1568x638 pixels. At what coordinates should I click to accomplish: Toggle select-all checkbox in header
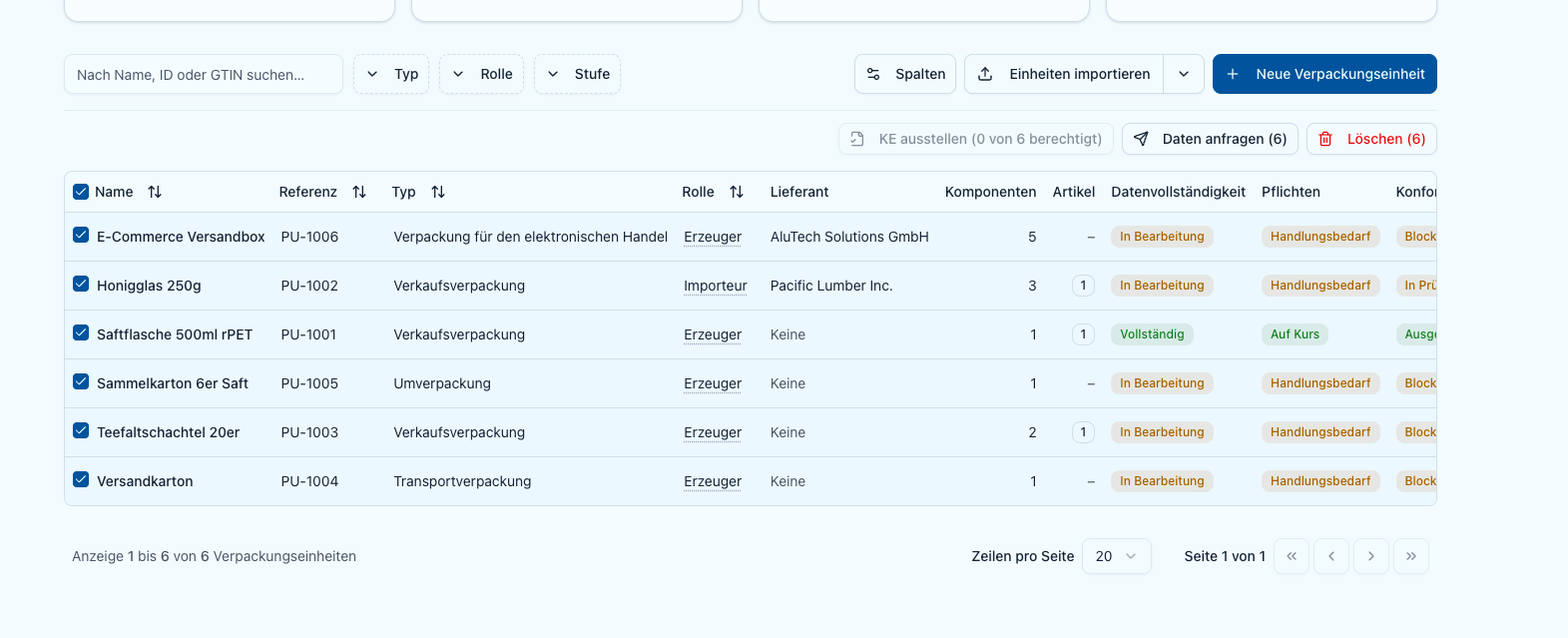point(81,192)
